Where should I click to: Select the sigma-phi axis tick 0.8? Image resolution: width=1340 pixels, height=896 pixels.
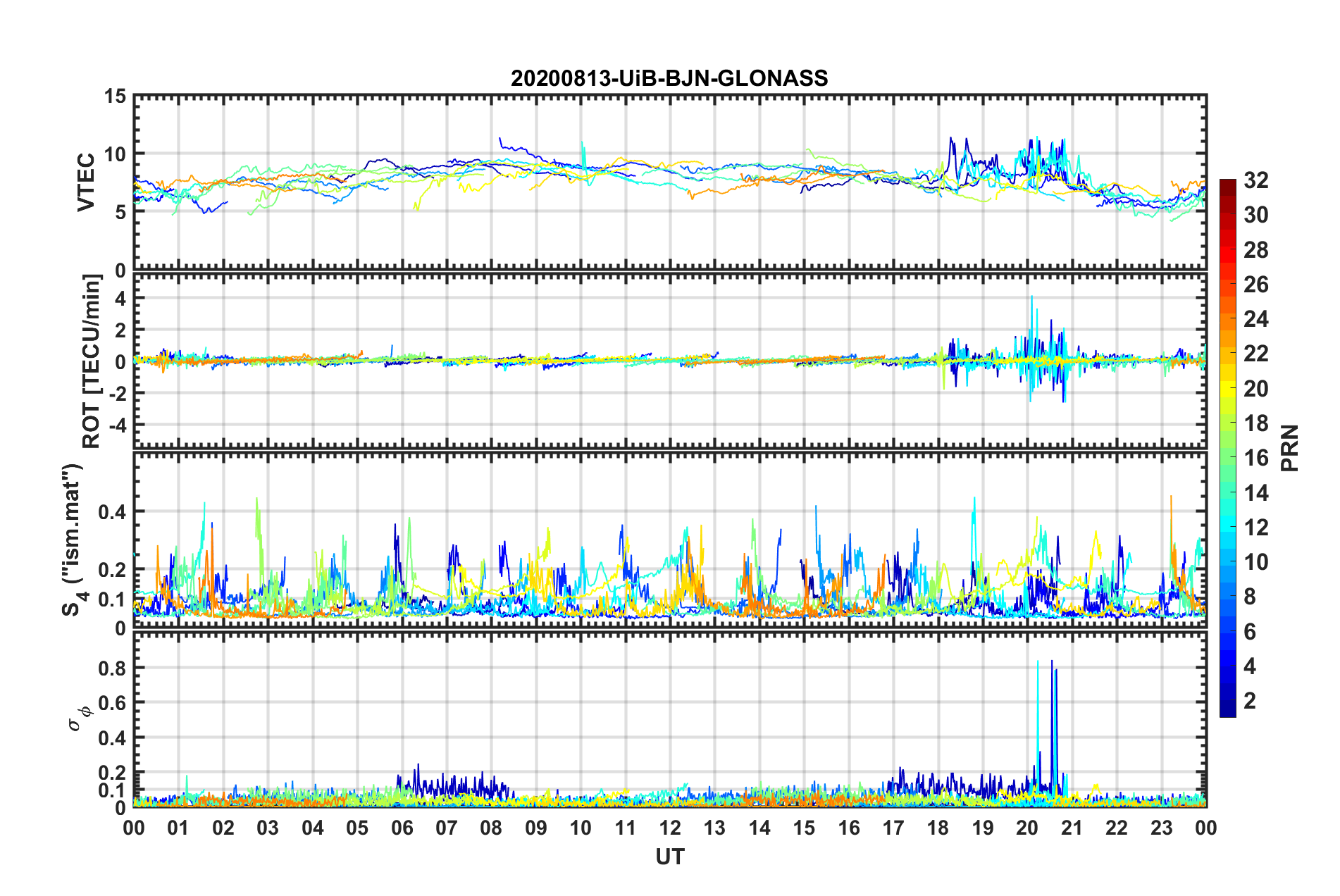click(x=112, y=668)
